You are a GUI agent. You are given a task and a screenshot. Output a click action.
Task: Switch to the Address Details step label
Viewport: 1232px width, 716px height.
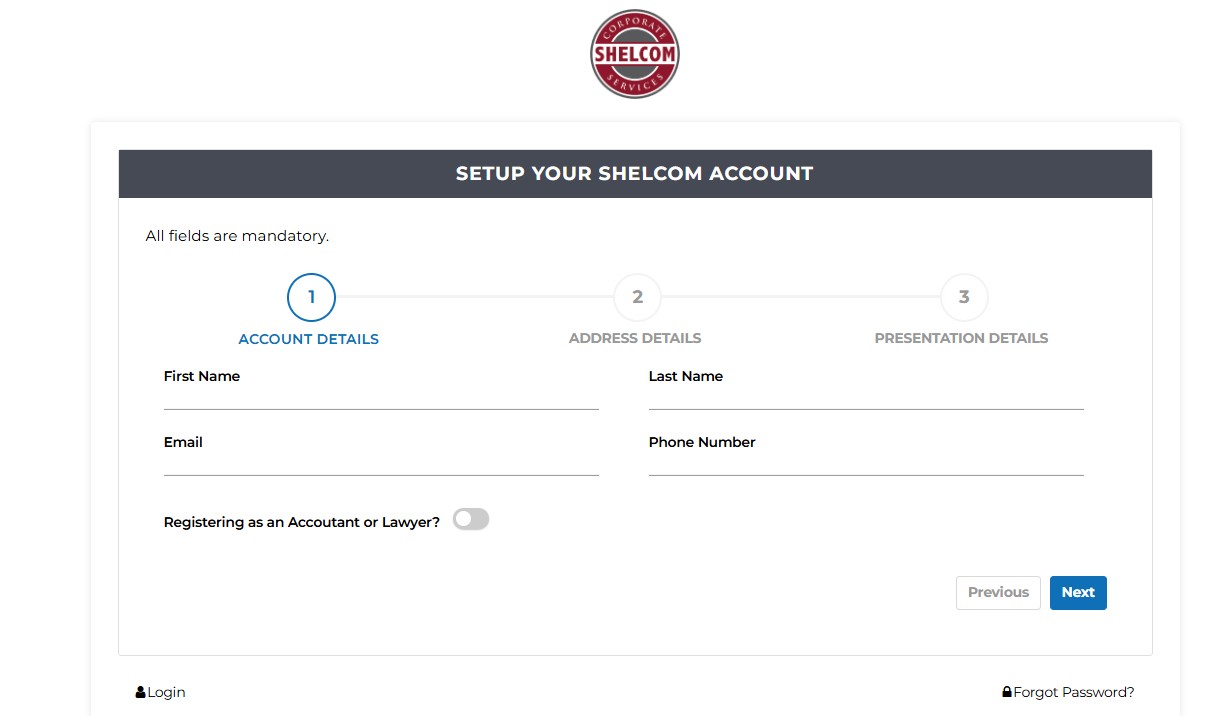pyautogui.click(x=635, y=338)
